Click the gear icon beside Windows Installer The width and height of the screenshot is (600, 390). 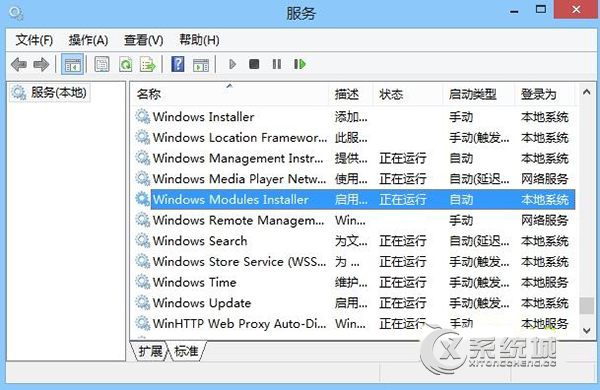click(x=143, y=116)
